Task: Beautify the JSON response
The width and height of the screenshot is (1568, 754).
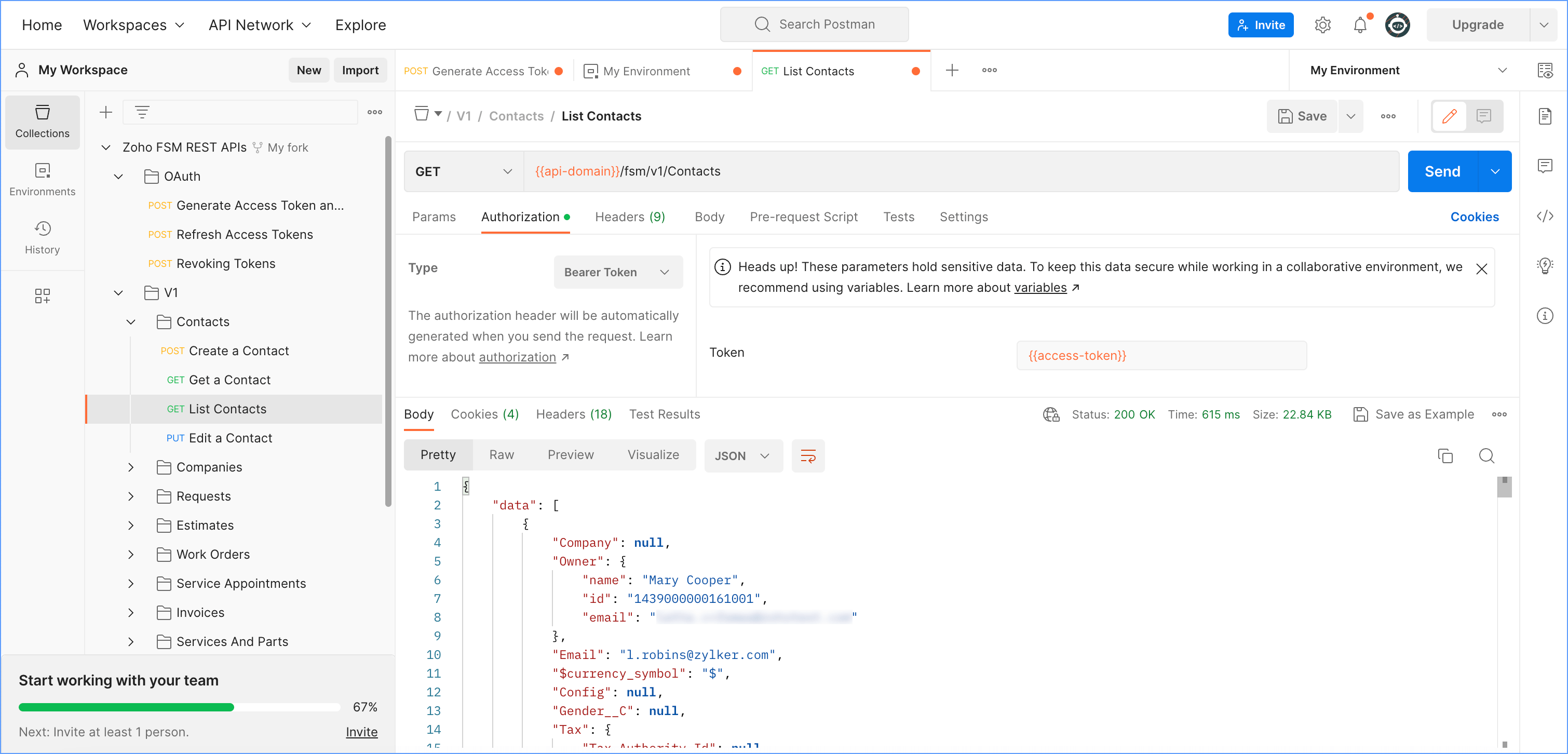Action: coord(808,455)
